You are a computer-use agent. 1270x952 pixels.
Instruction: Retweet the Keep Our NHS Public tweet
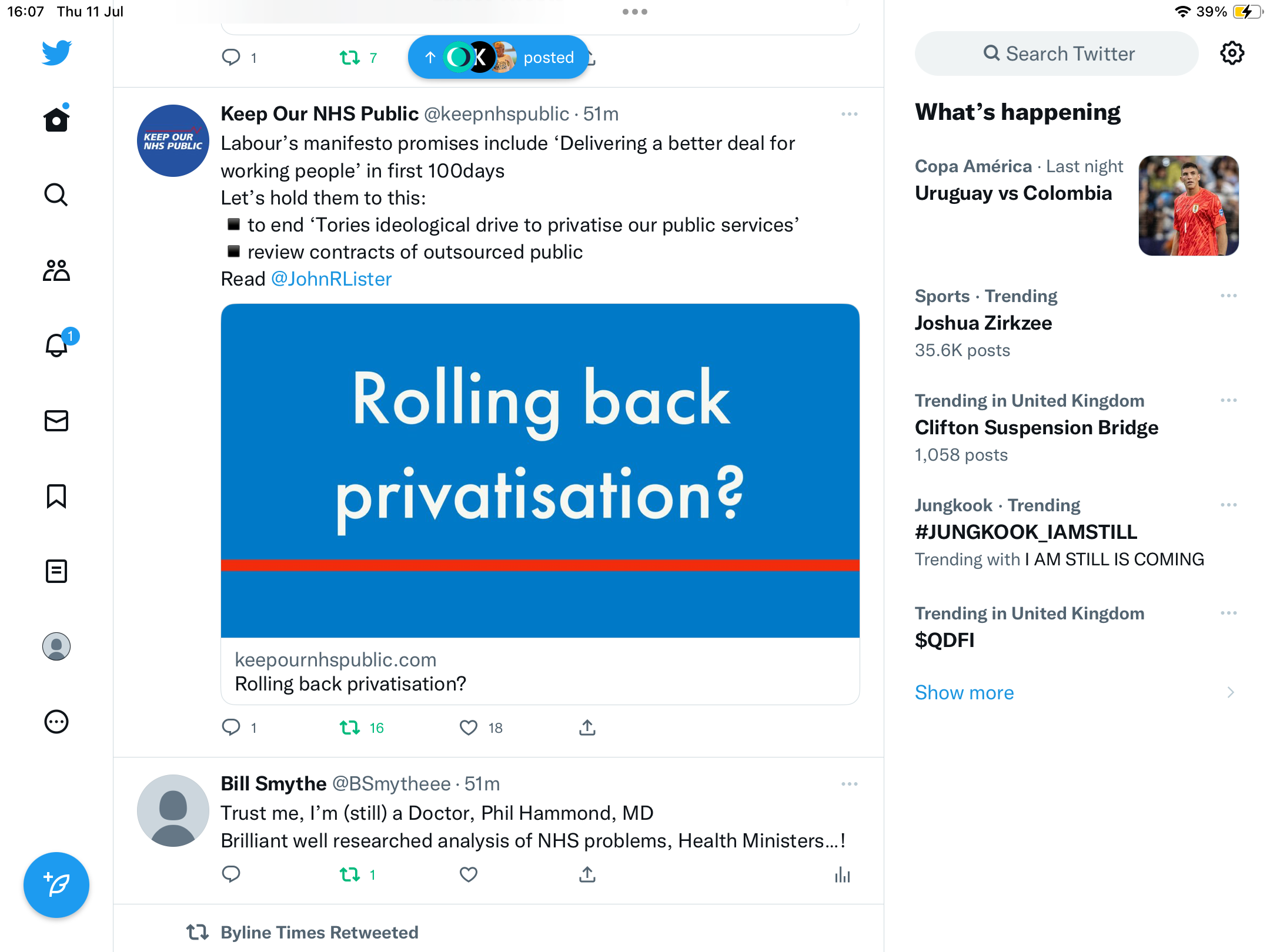350,728
